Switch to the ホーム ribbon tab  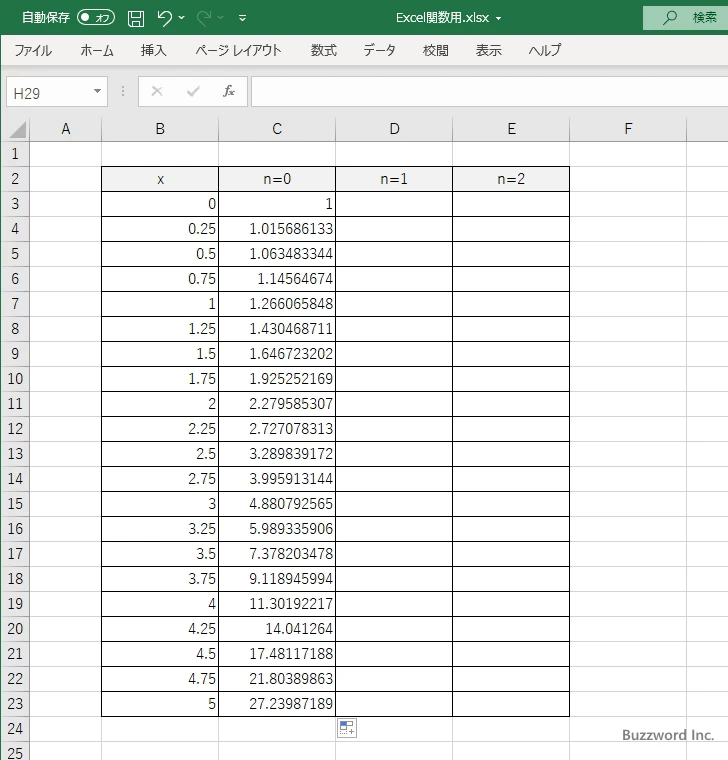(x=96, y=50)
